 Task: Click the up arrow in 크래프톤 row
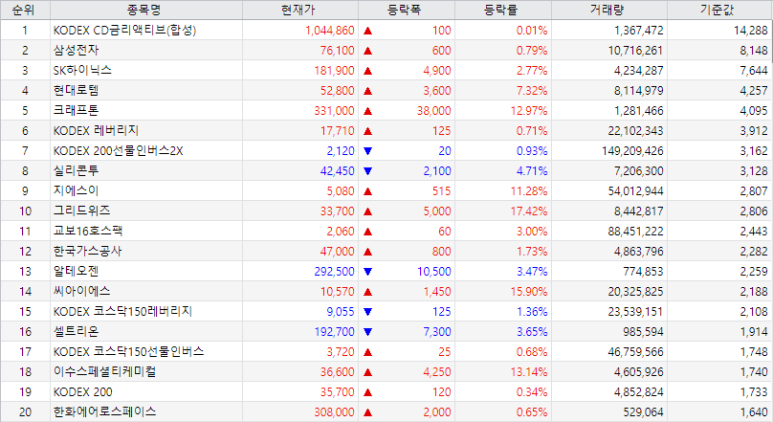point(368,111)
